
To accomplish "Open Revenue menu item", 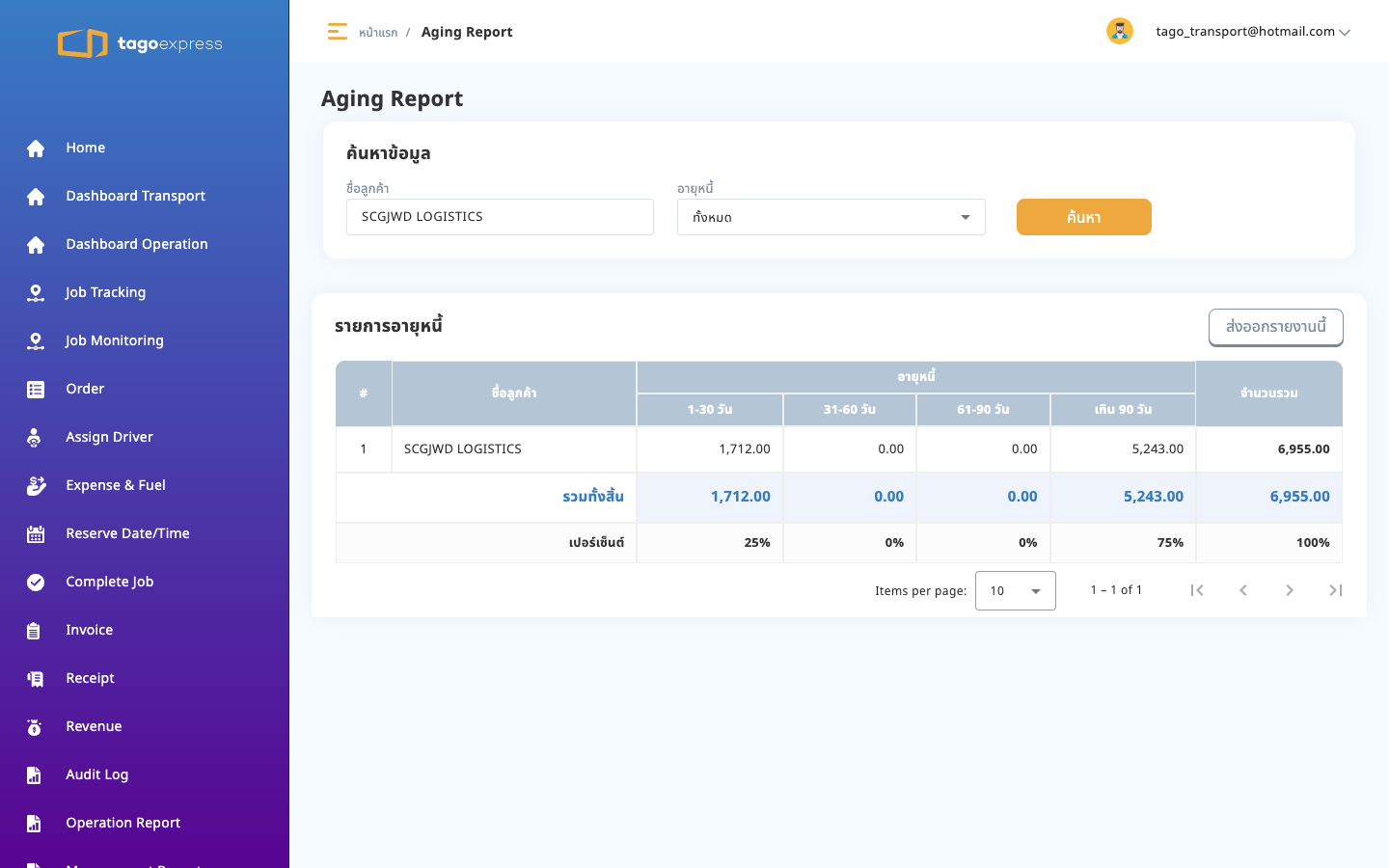I will click(94, 726).
